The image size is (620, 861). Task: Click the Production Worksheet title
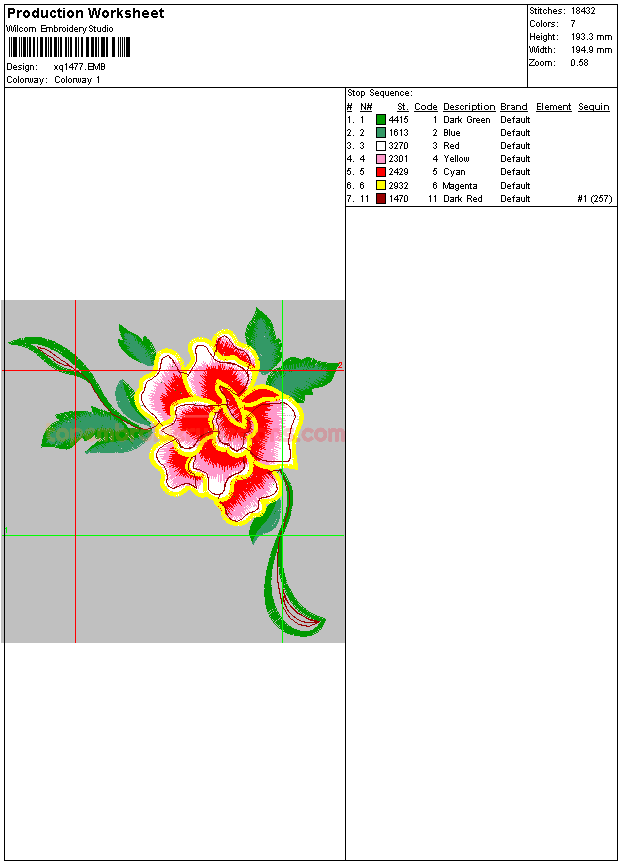(x=86, y=13)
